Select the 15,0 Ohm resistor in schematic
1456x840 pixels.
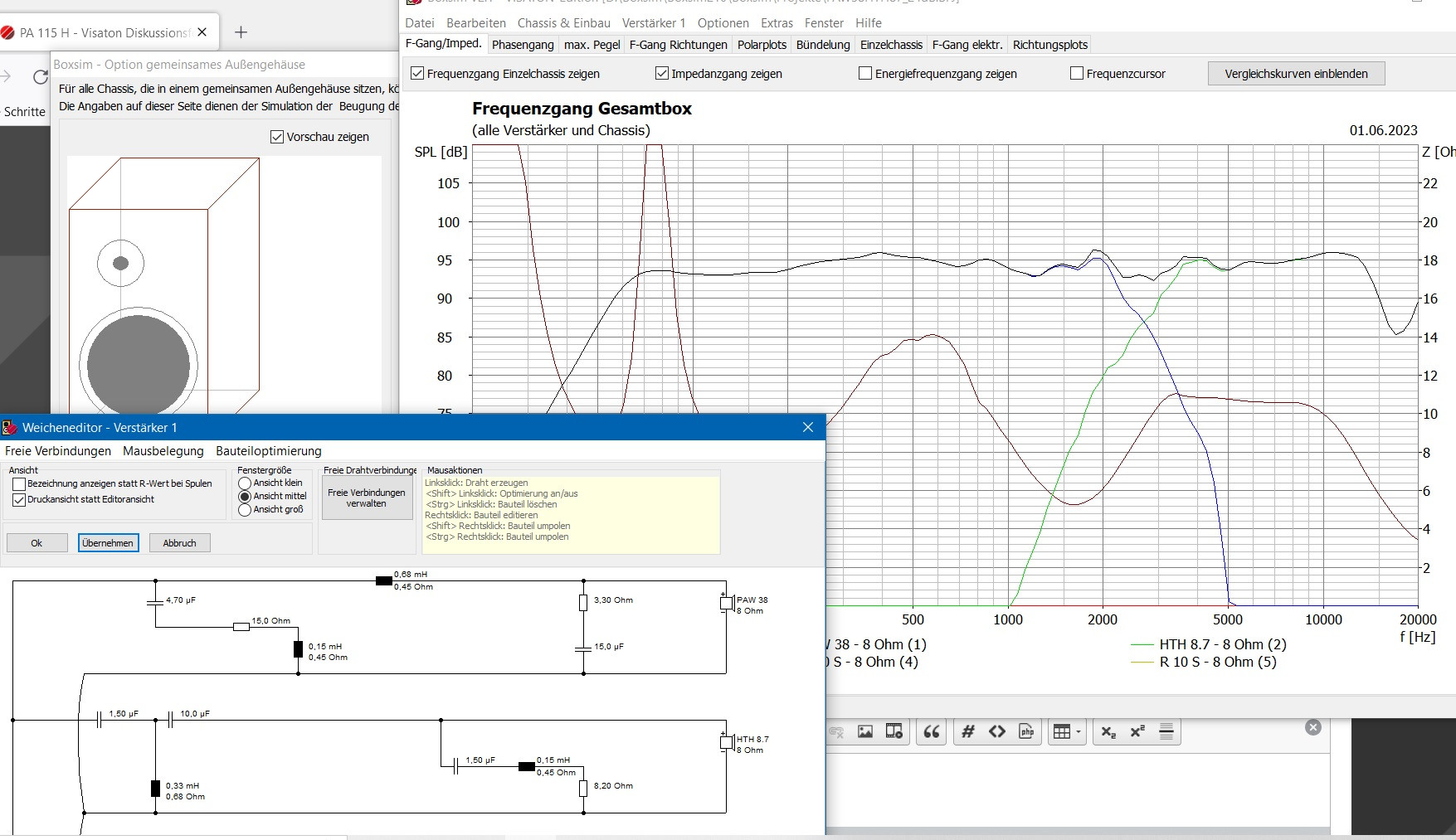(x=241, y=627)
